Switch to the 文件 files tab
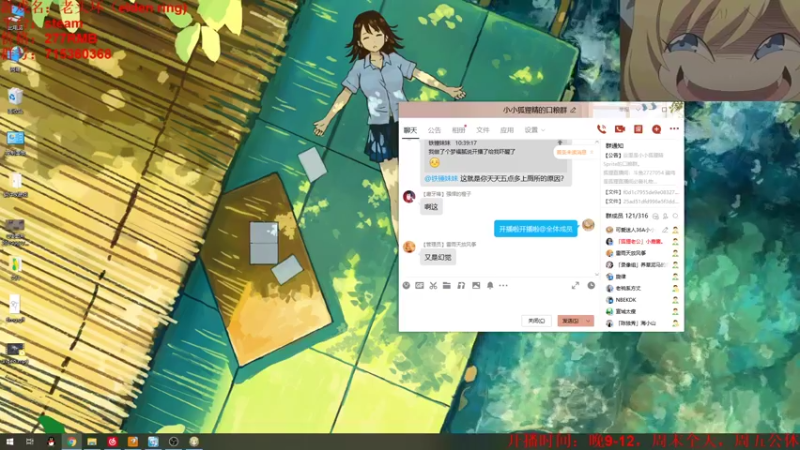 (x=483, y=130)
